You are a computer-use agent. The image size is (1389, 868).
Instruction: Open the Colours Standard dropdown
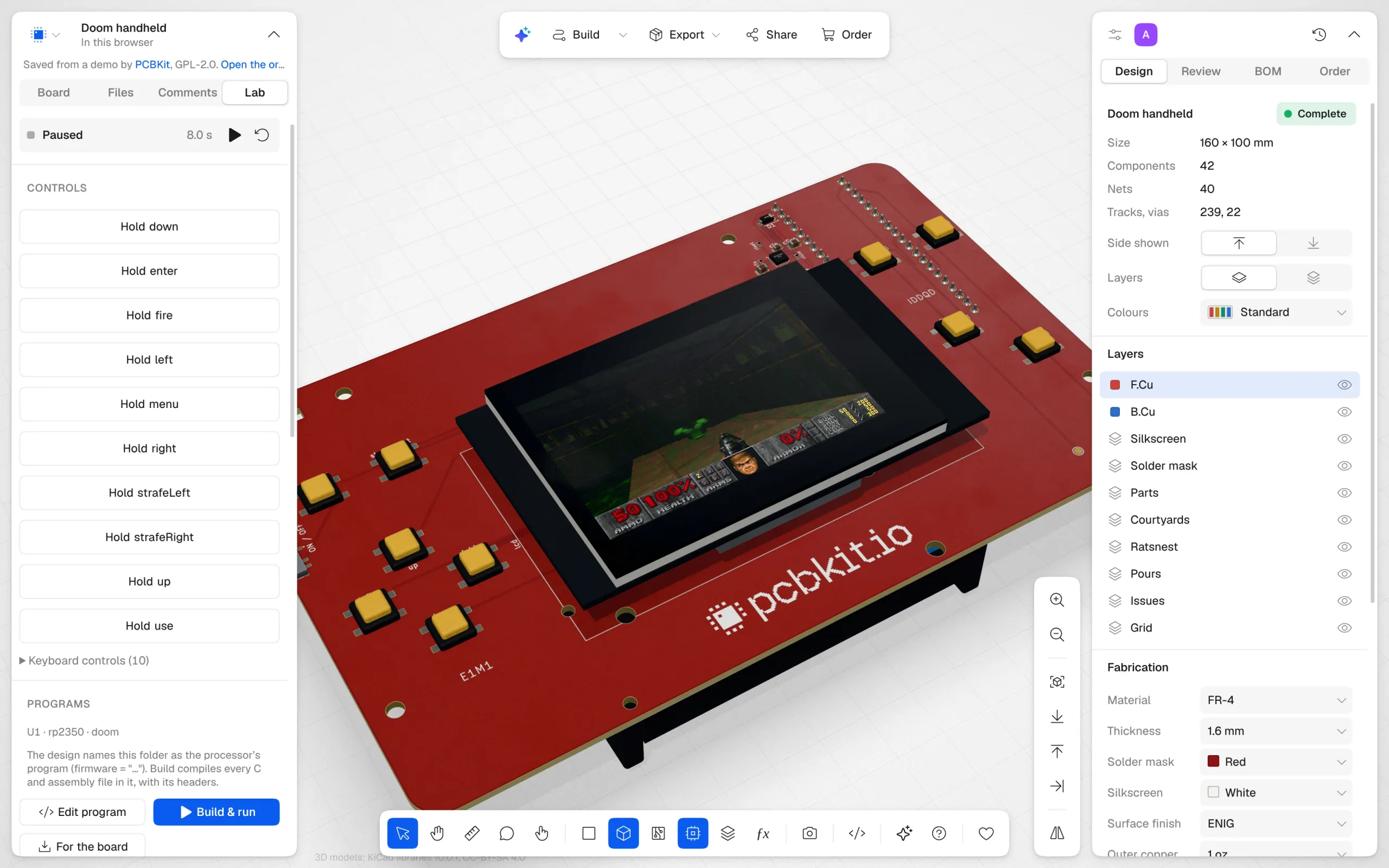click(x=1276, y=312)
